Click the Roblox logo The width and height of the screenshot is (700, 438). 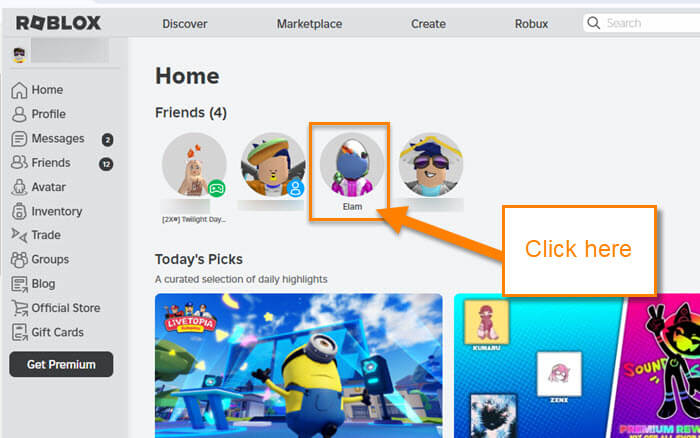tap(58, 23)
